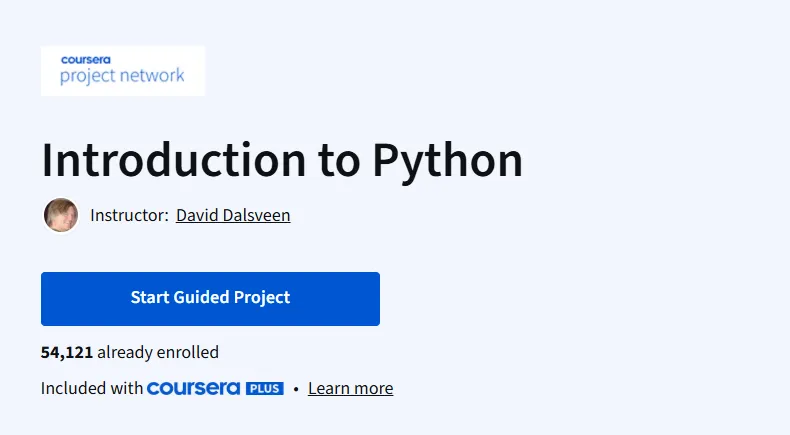Open the instructor's round profile photo
This screenshot has width=790, height=435.
pos(61,215)
